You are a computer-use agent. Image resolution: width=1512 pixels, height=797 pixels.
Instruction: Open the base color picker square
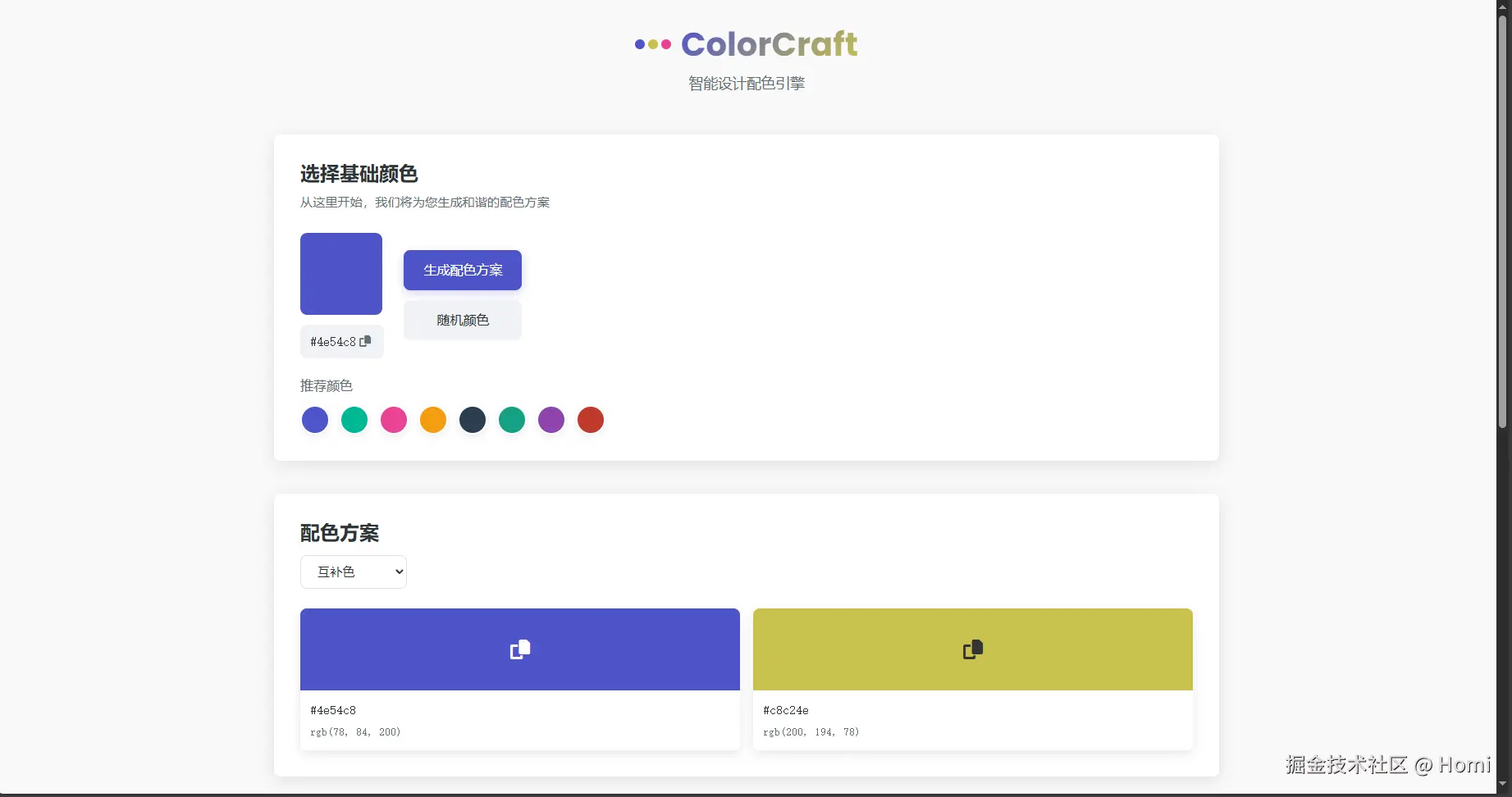pyautogui.click(x=340, y=274)
